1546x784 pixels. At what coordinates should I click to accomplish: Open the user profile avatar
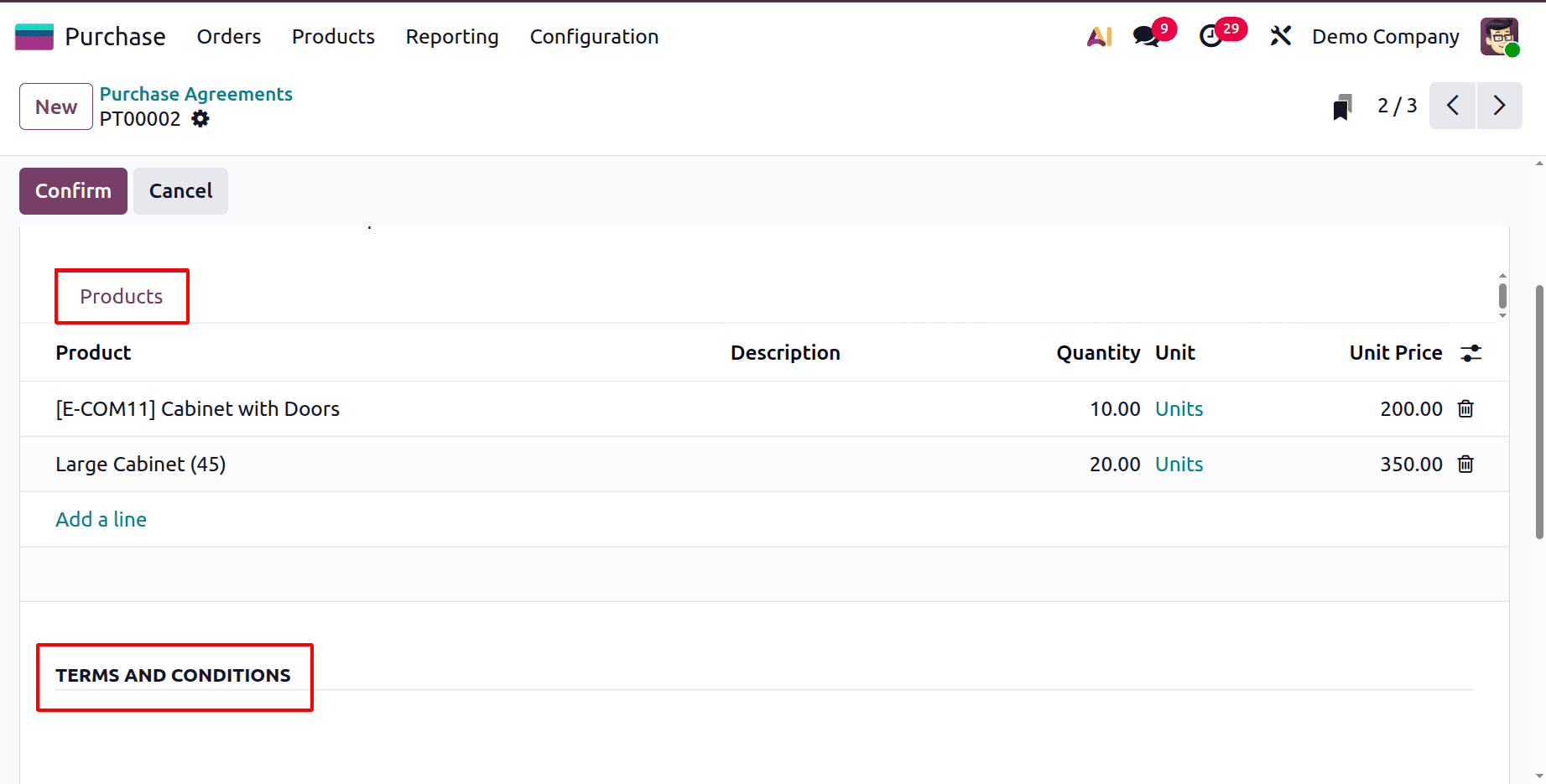pyautogui.click(x=1500, y=37)
